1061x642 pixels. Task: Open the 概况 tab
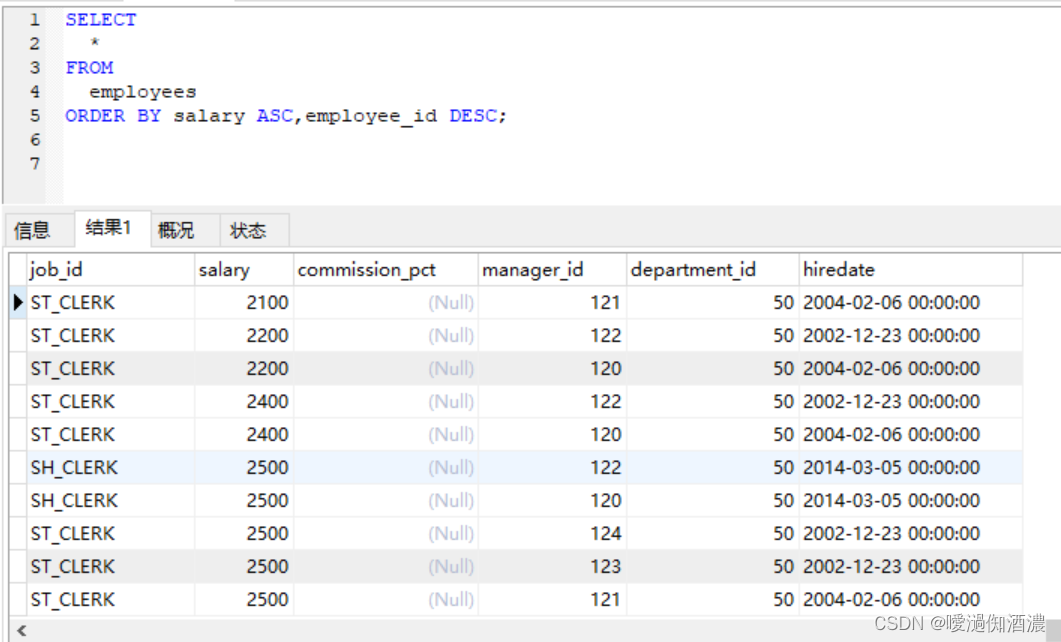tap(177, 229)
